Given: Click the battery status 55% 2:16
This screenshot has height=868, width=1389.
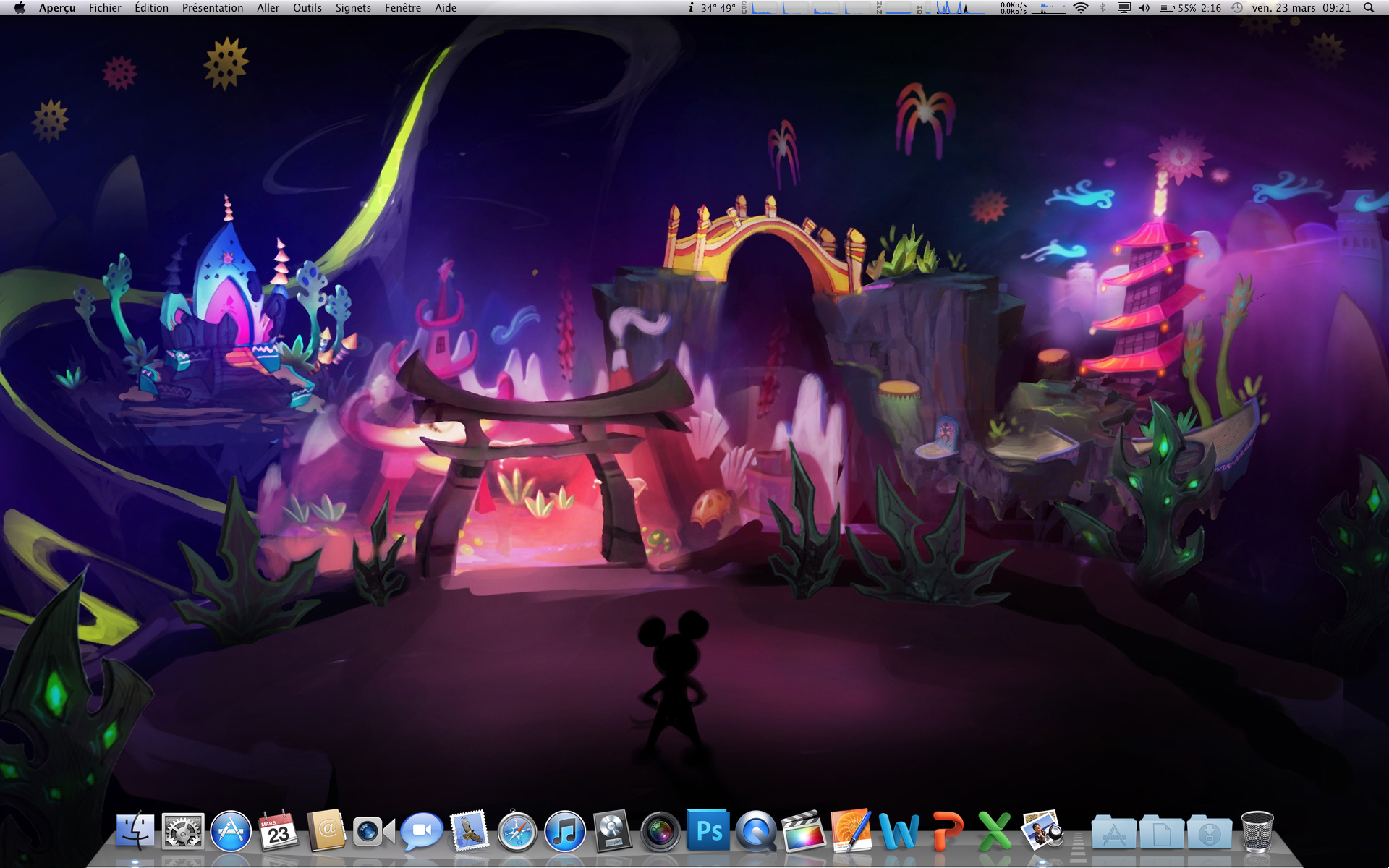Looking at the screenshot, I should click(1190, 8).
